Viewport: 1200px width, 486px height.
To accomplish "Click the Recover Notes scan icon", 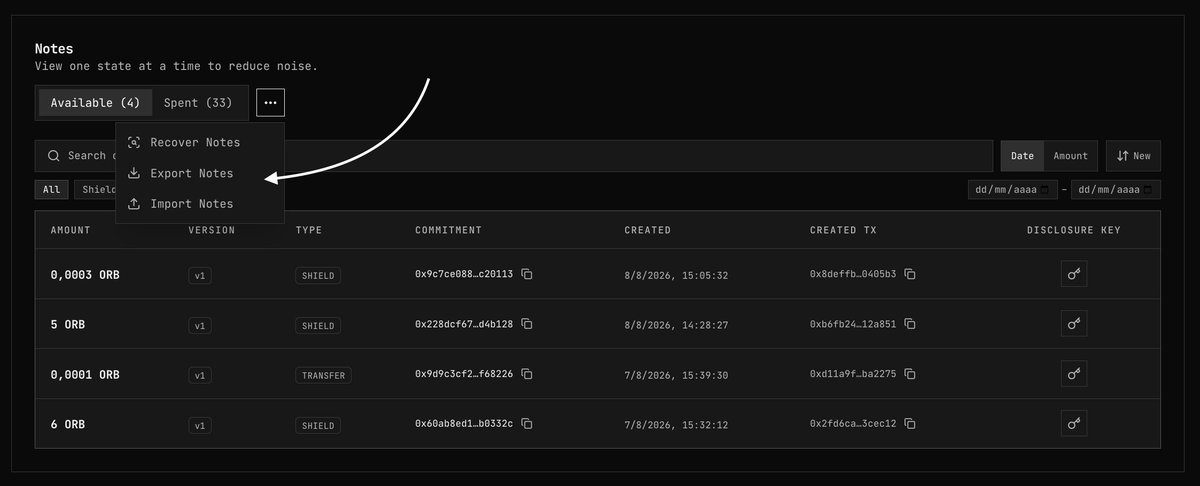I will pos(134,143).
